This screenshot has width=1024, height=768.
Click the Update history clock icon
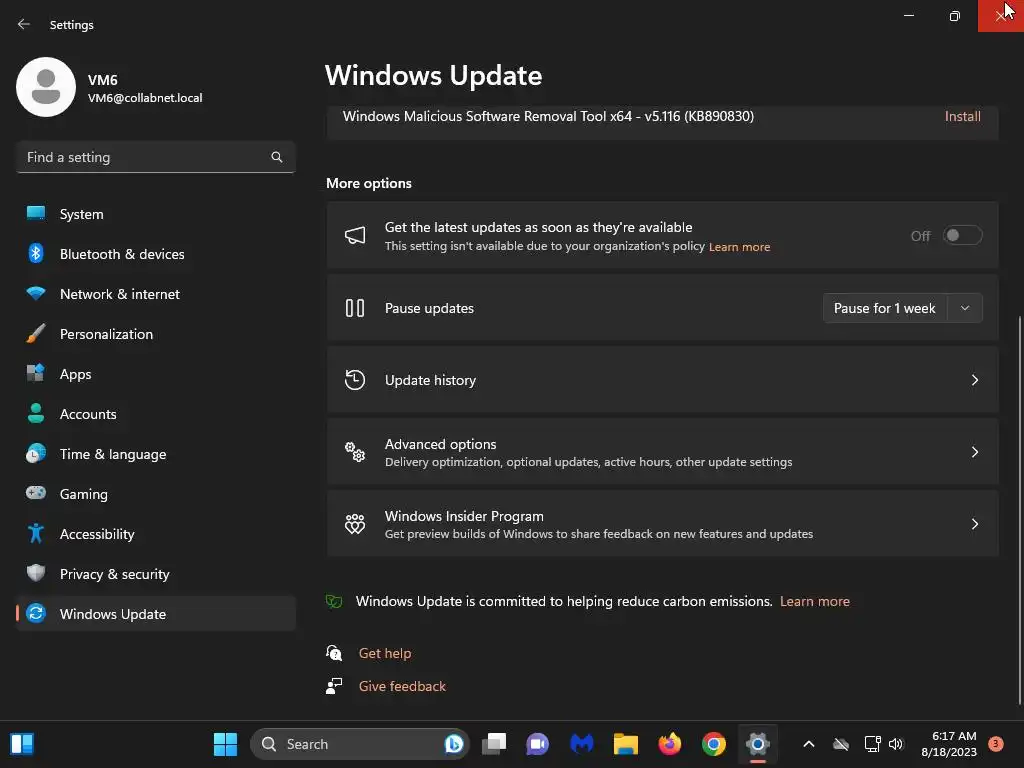coord(355,380)
